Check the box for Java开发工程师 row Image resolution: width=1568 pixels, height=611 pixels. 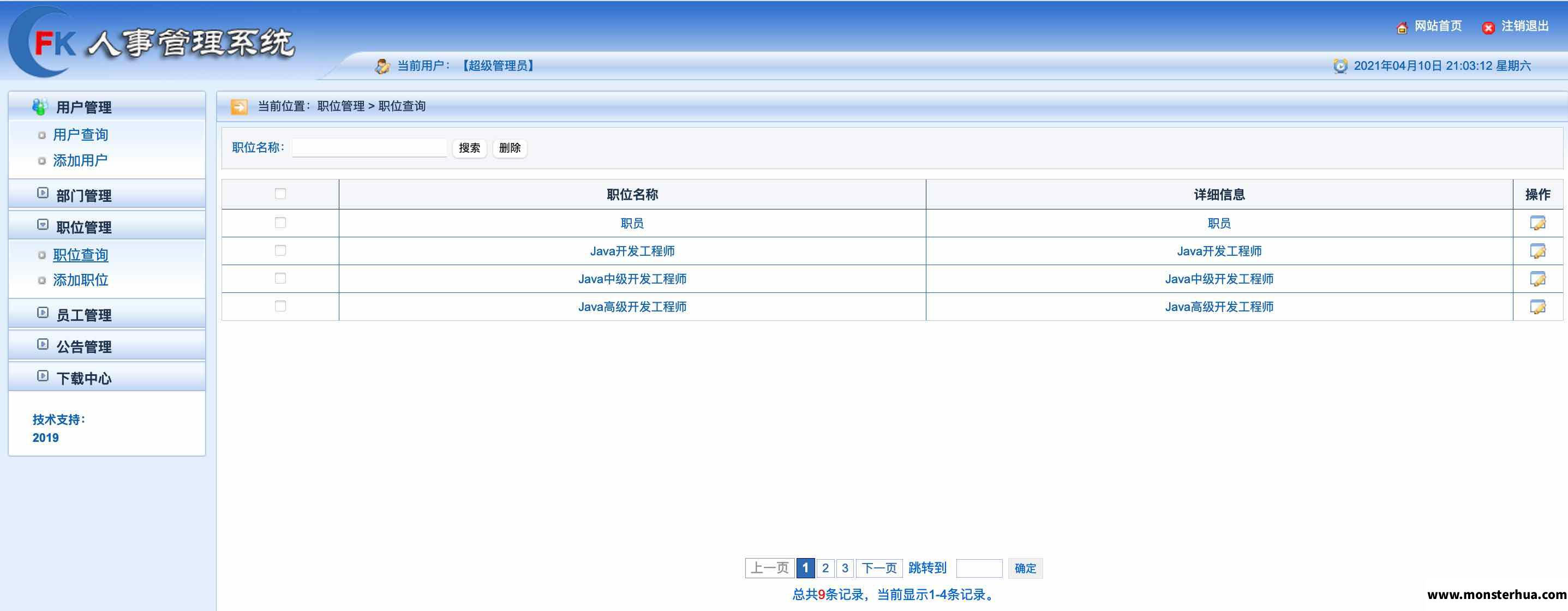(x=280, y=250)
